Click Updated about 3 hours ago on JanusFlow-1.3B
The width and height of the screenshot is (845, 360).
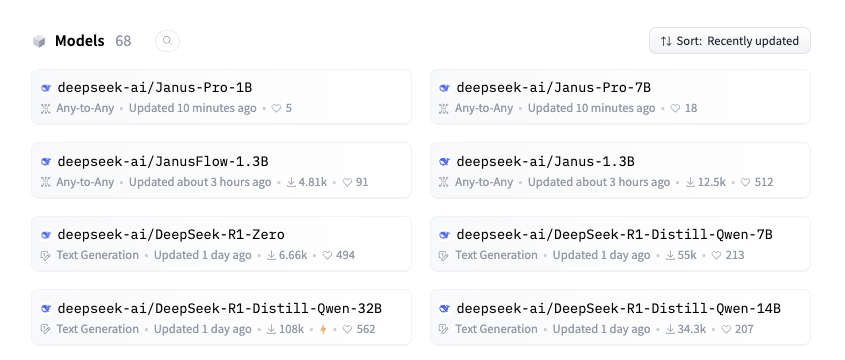[x=200, y=182]
